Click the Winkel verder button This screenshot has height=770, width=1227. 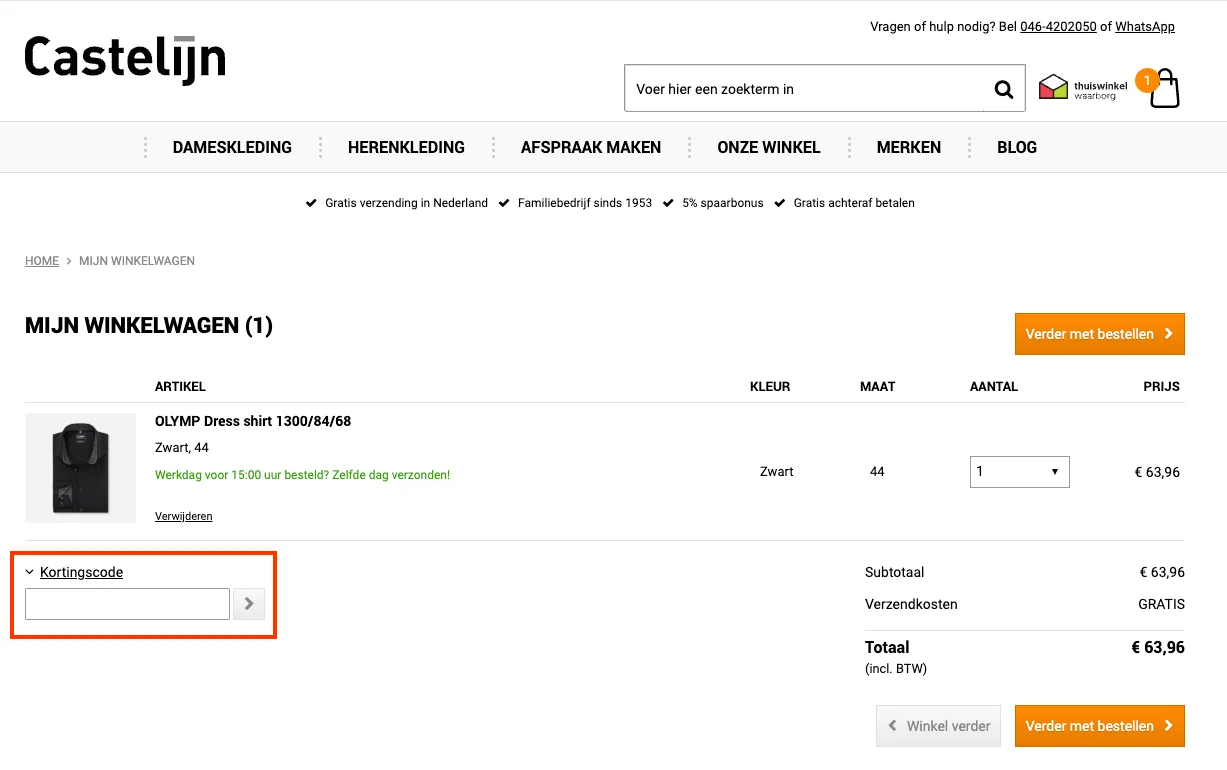(939, 726)
